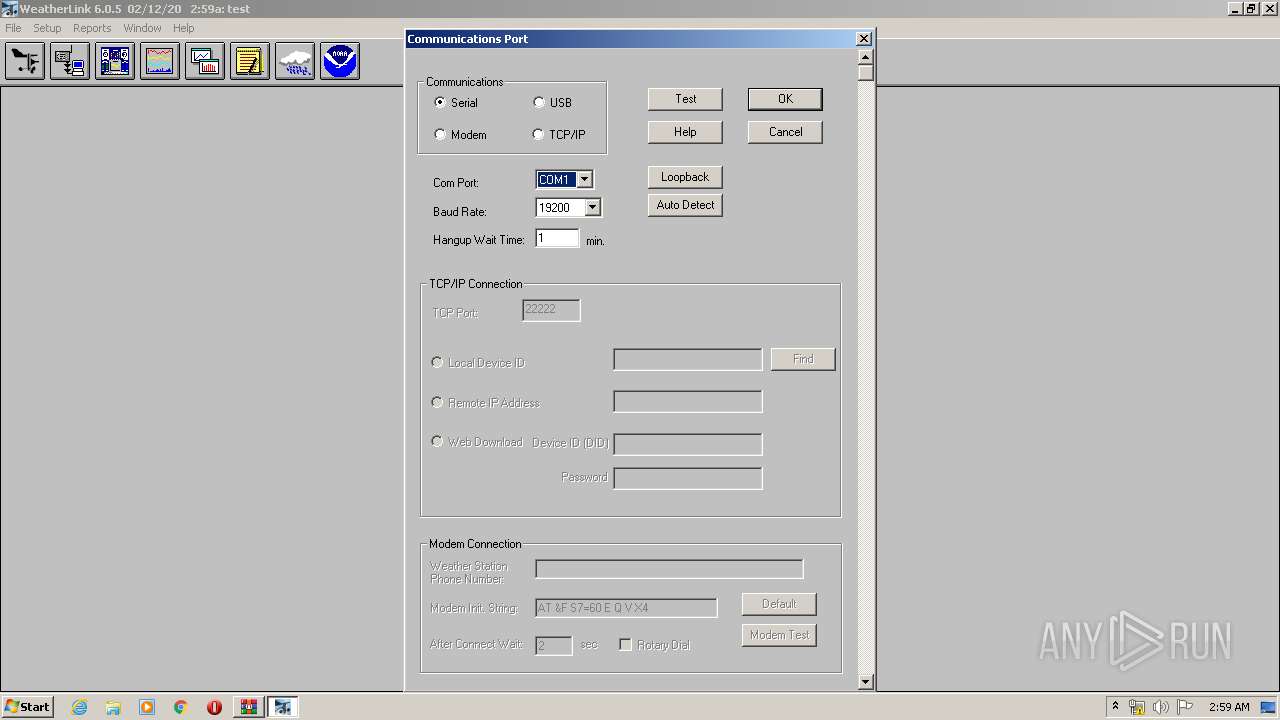This screenshot has width=1280, height=720.
Task: Click the TCP Port field
Action: click(x=551, y=310)
